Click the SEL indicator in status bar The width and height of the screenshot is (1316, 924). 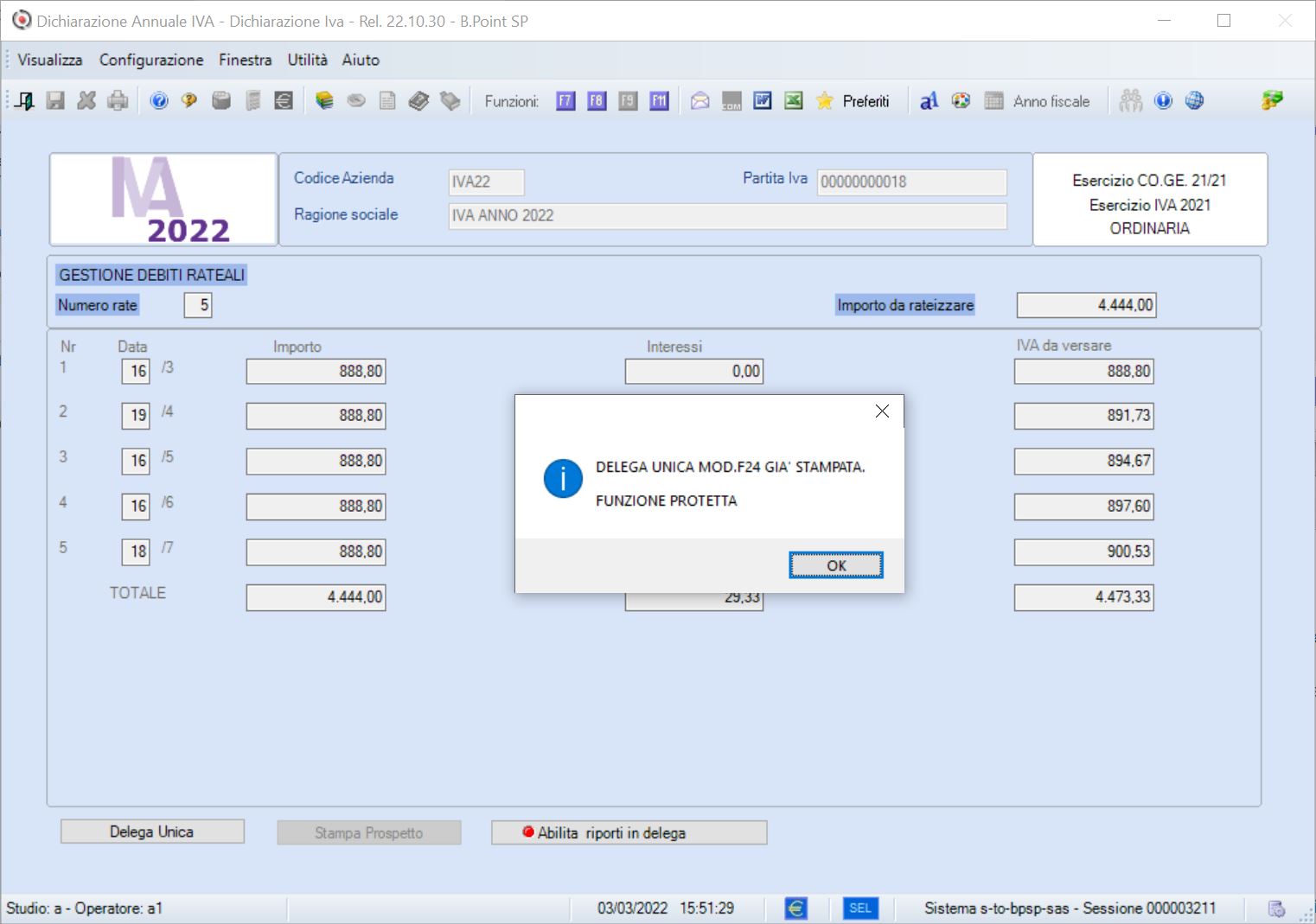coord(860,908)
